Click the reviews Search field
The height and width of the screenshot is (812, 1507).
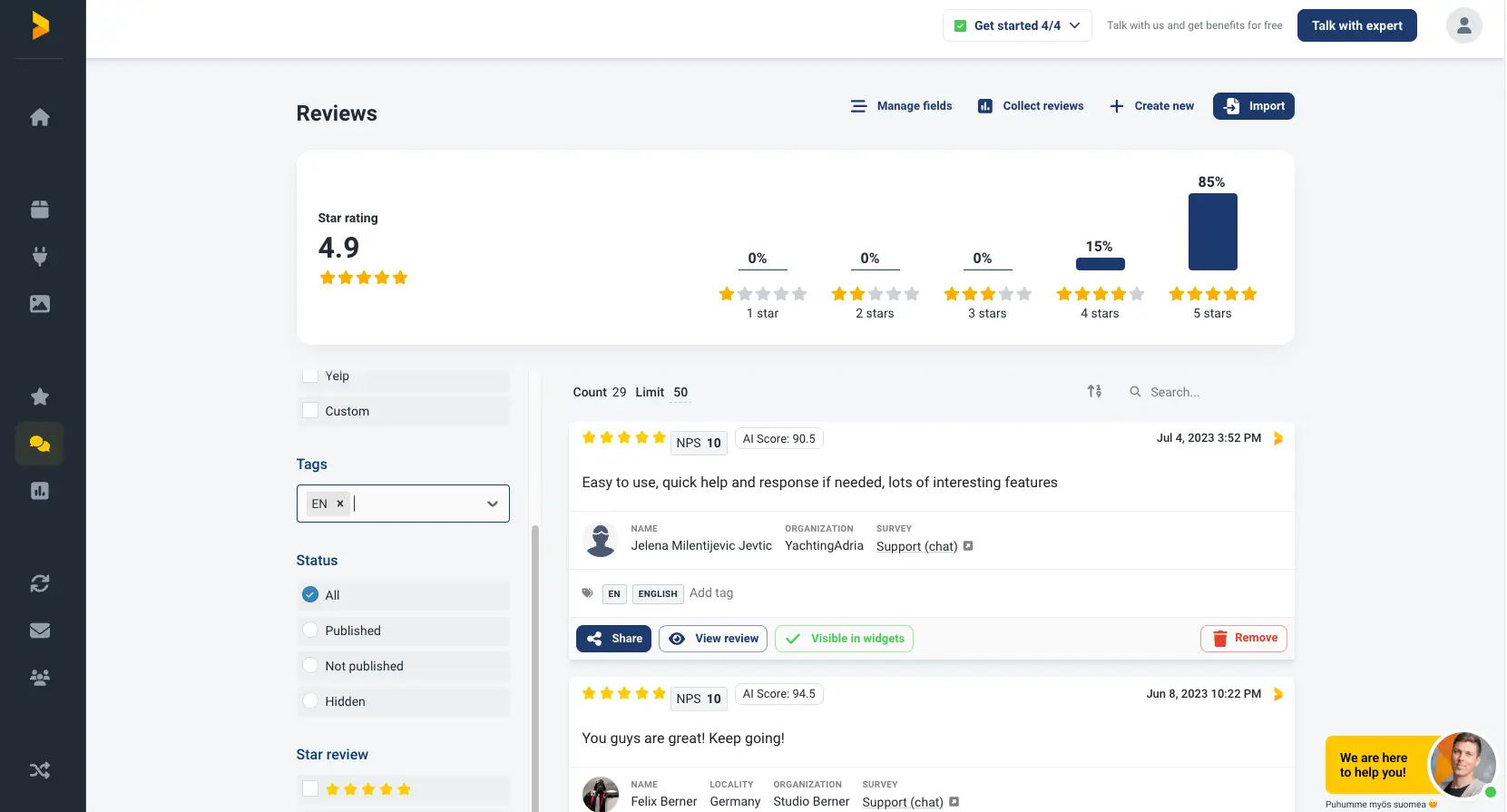(1207, 392)
